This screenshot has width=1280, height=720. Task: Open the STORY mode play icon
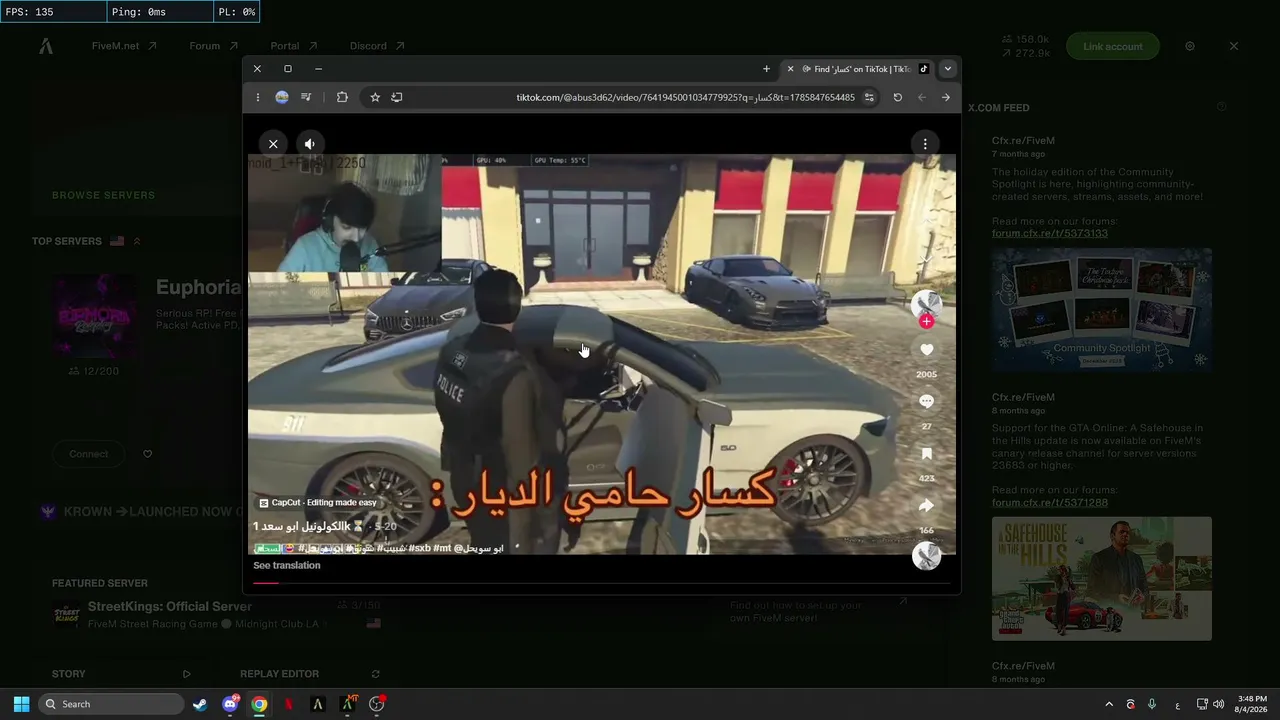coord(186,674)
